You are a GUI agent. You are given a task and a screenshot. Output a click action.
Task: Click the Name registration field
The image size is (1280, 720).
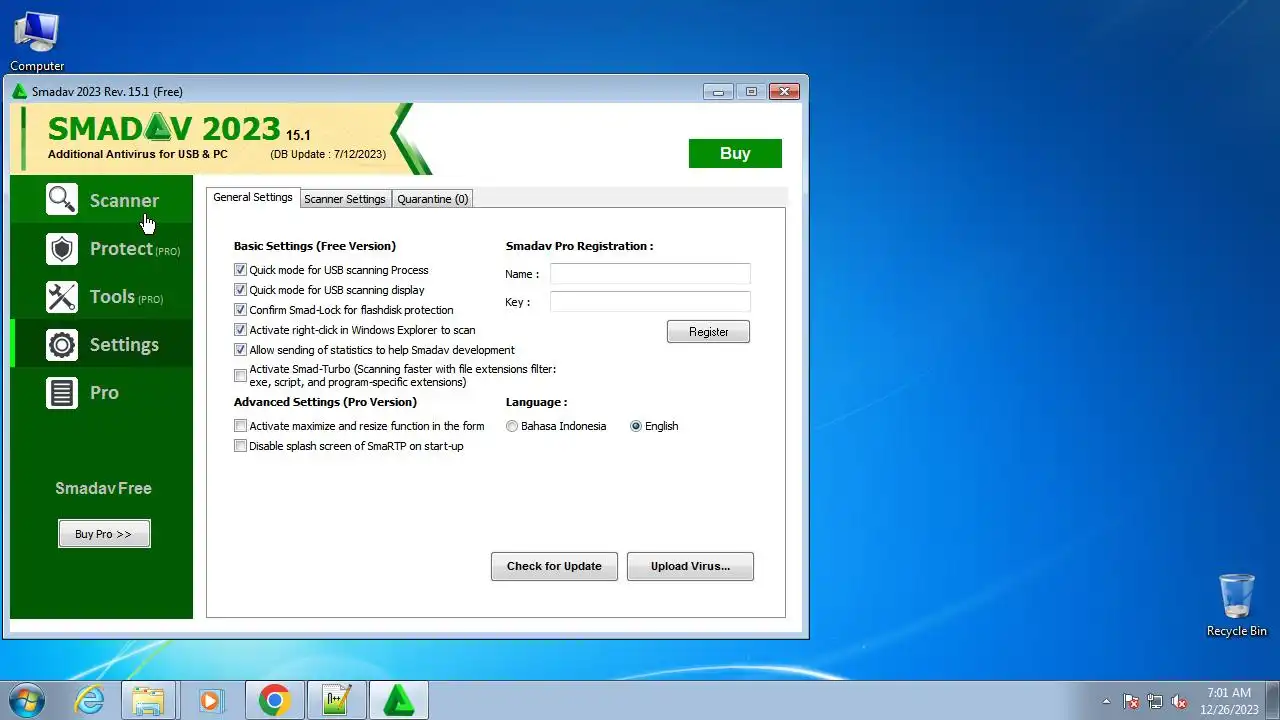tap(650, 274)
